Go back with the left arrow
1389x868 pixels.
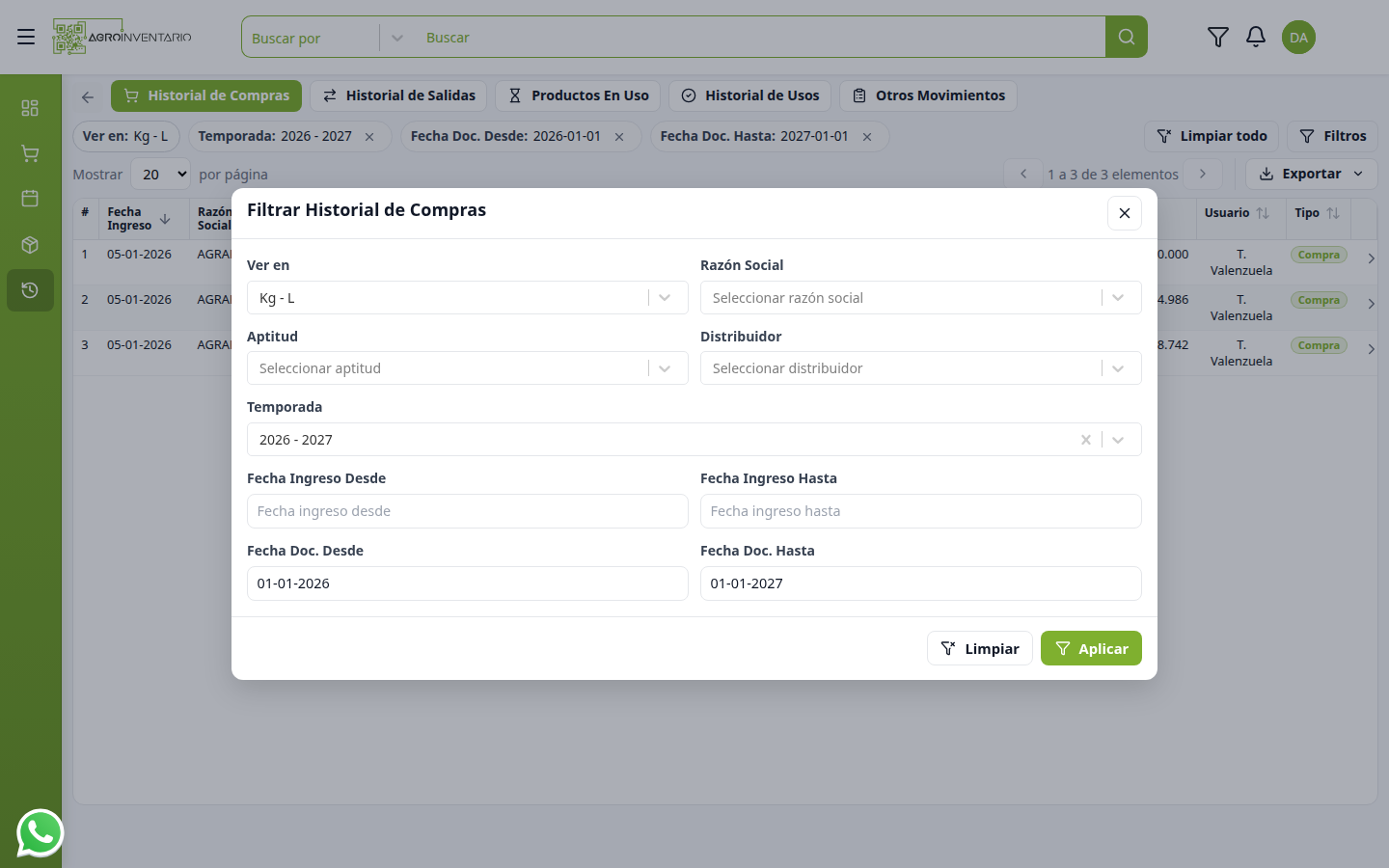pyautogui.click(x=88, y=96)
